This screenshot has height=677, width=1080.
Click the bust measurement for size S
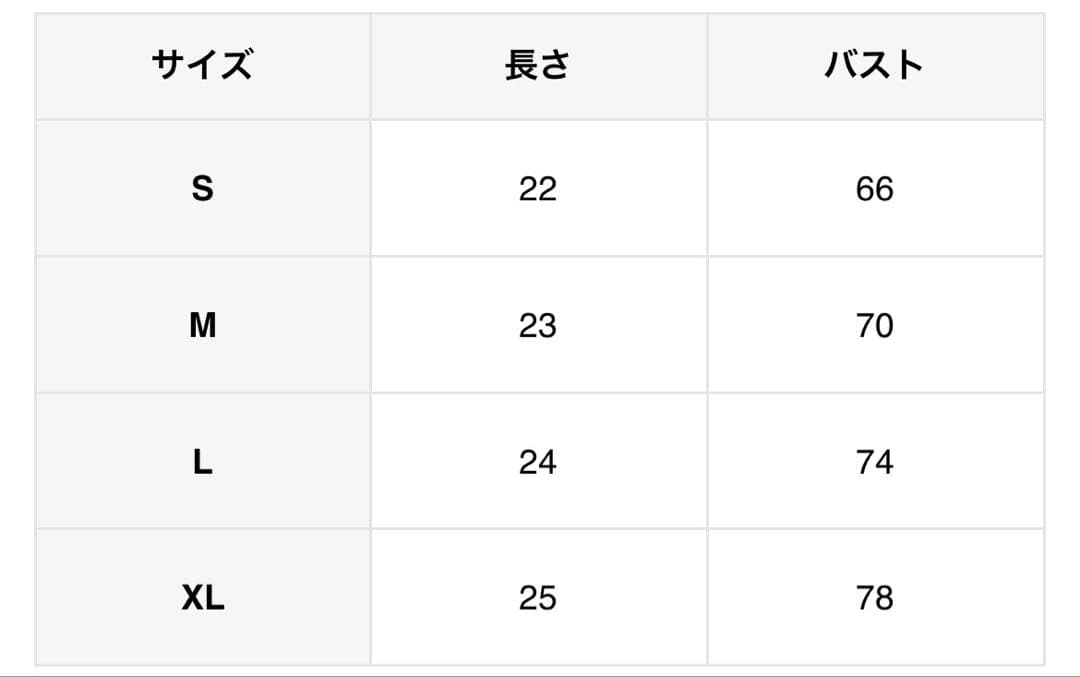click(x=874, y=188)
